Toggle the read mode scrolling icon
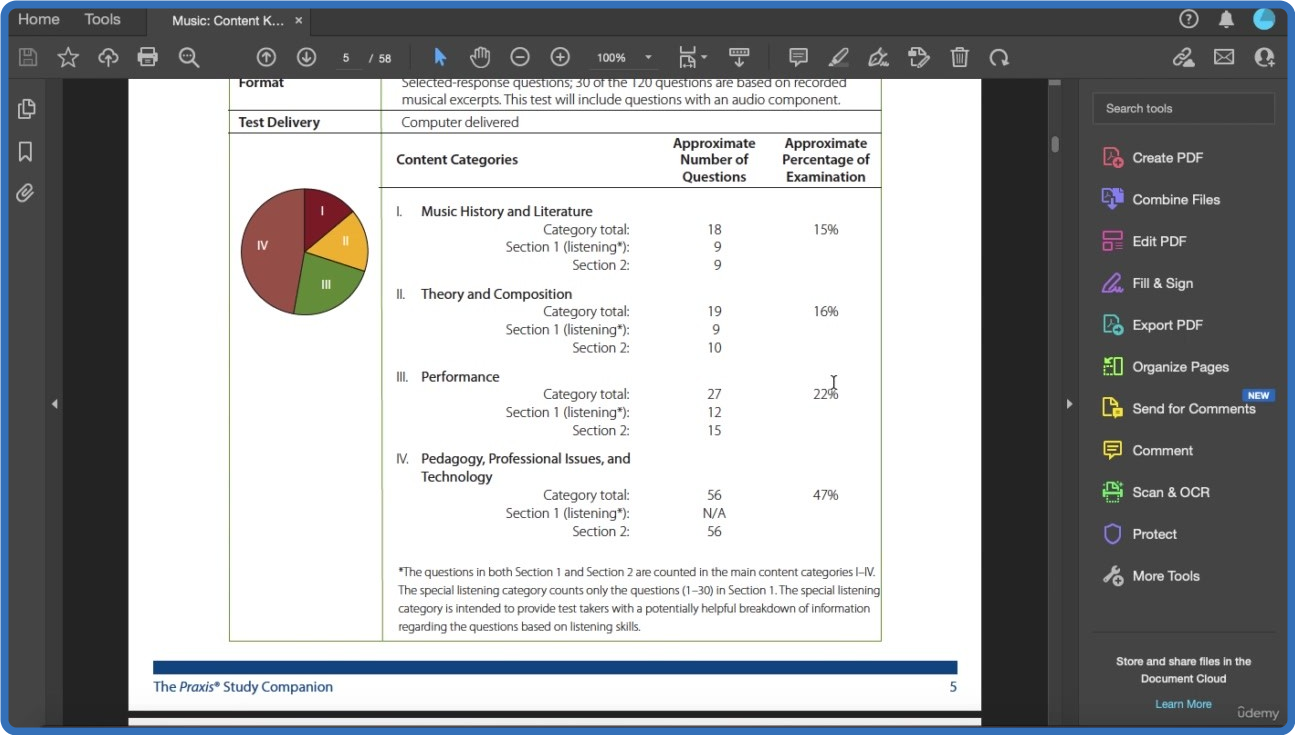The height and width of the screenshot is (735, 1295). click(x=739, y=57)
